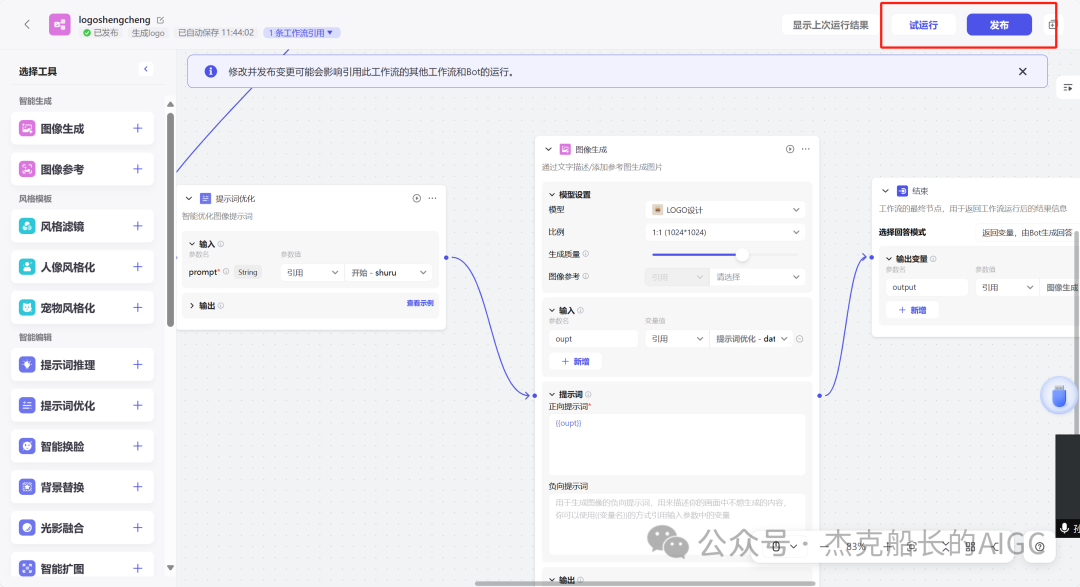Add 智能换脸 node with its plus button
Screen dimensions: 1080x587
coord(138,446)
